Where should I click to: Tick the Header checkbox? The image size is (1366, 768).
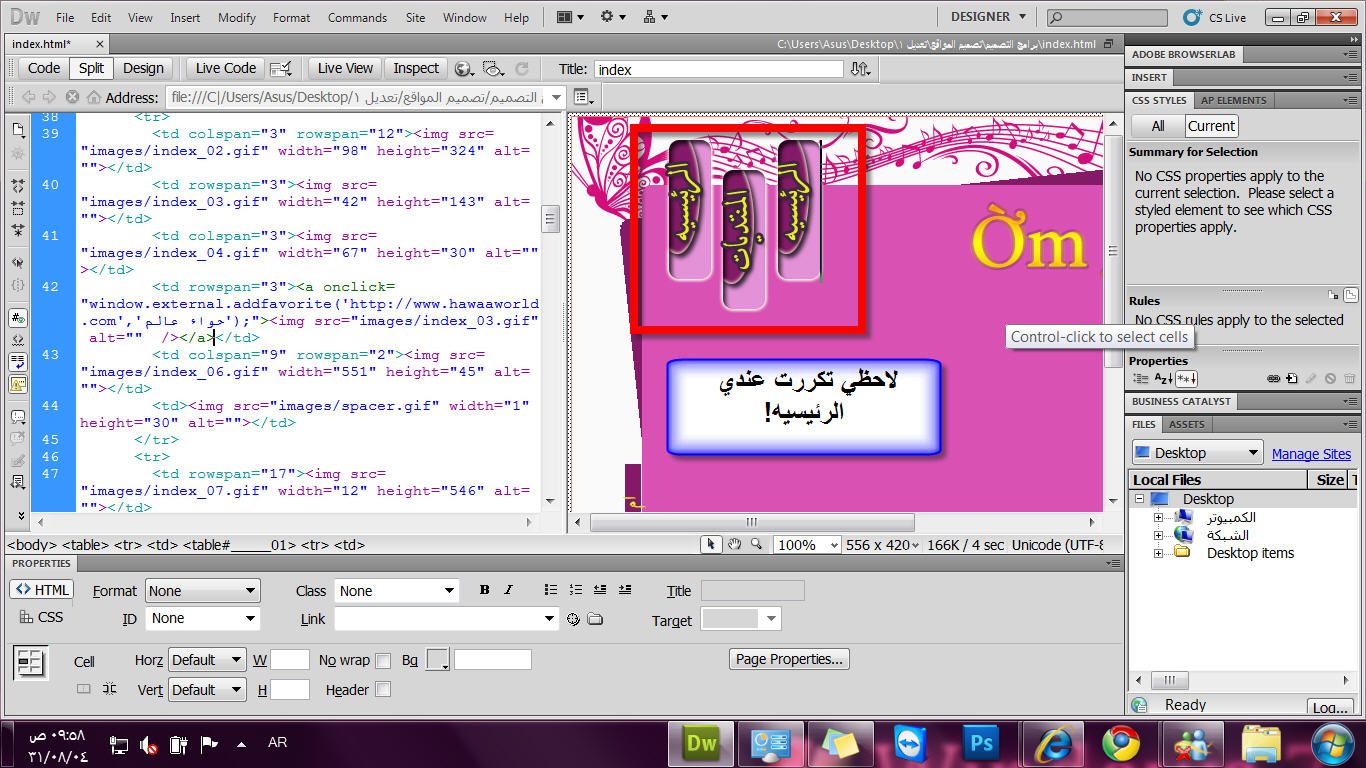pos(382,690)
